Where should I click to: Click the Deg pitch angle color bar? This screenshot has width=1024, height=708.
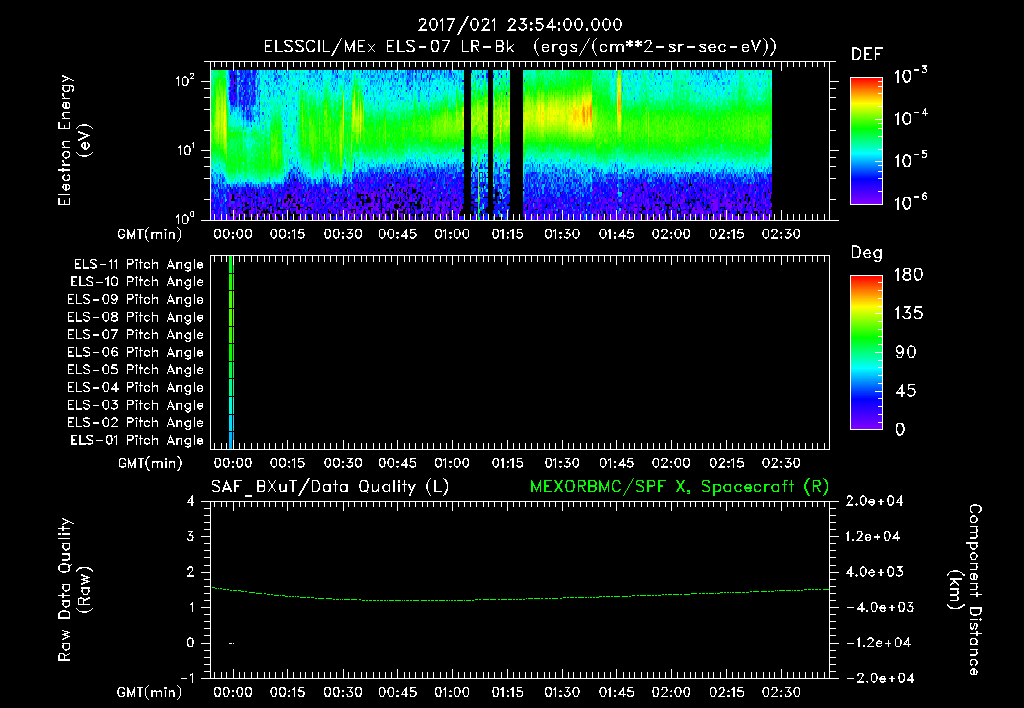866,352
